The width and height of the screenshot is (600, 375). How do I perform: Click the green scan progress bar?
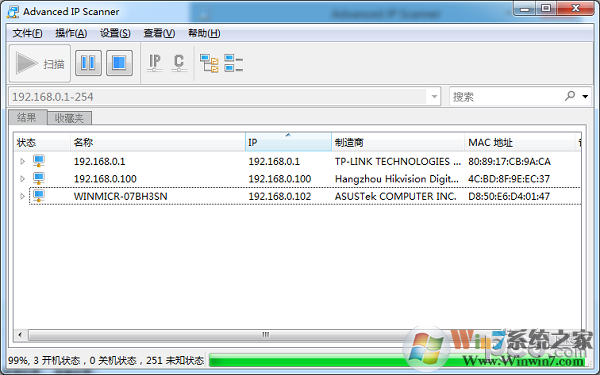click(398, 360)
